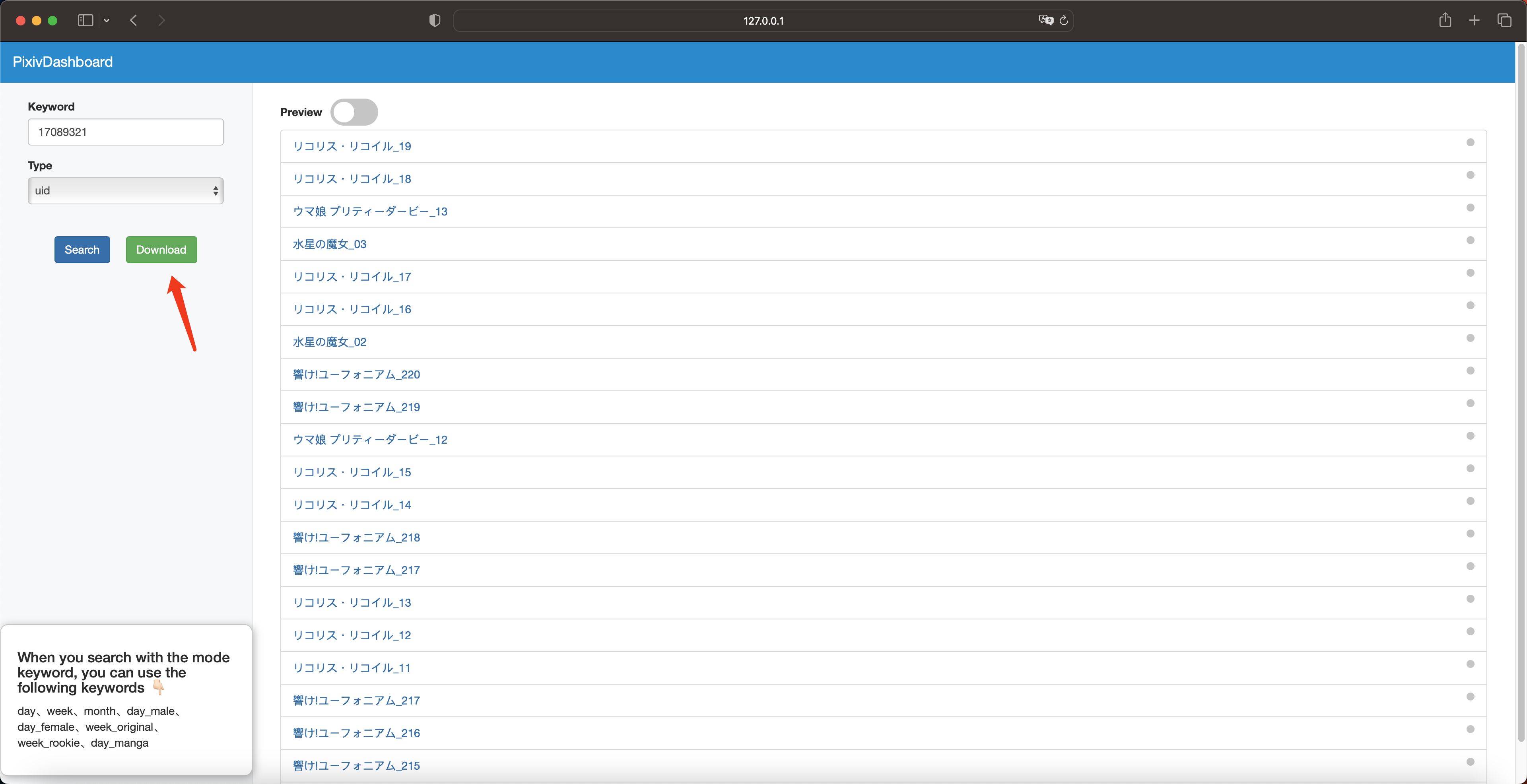Click the privacy shield icon
This screenshot has width=1527, height=784.
[435, 21]
